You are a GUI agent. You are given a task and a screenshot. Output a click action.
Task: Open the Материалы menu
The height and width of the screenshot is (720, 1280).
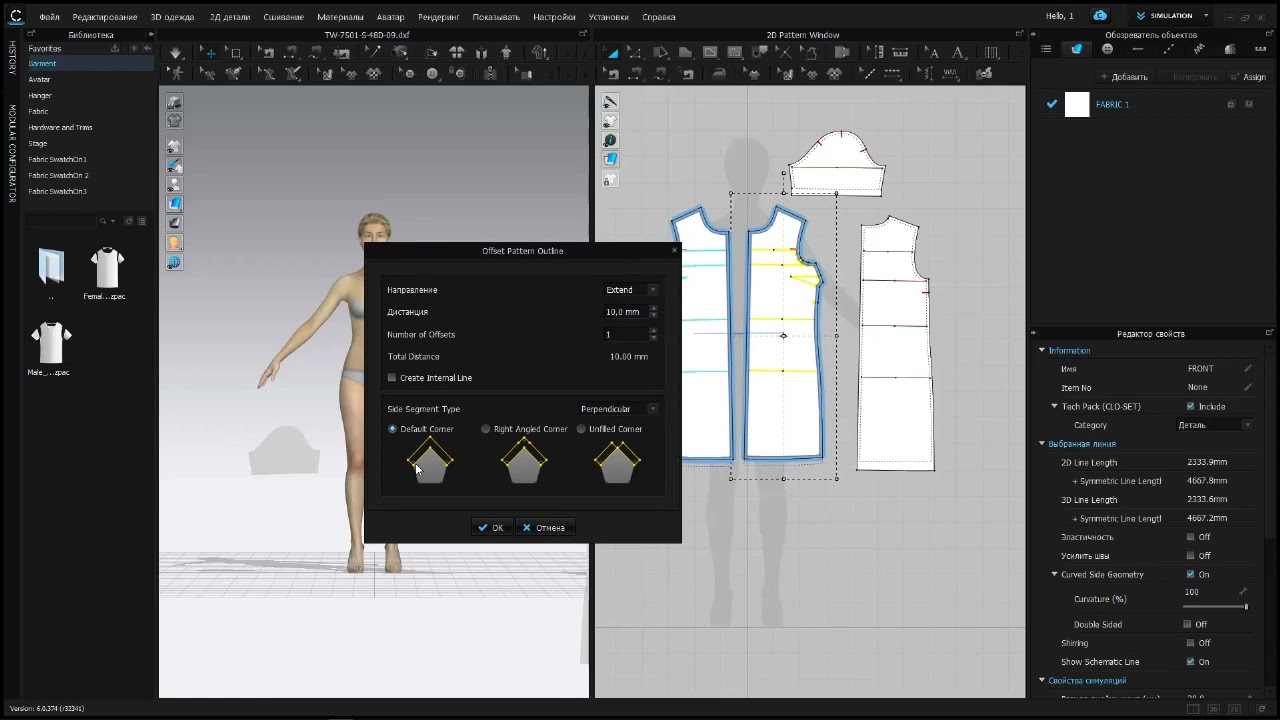(340, 17)
